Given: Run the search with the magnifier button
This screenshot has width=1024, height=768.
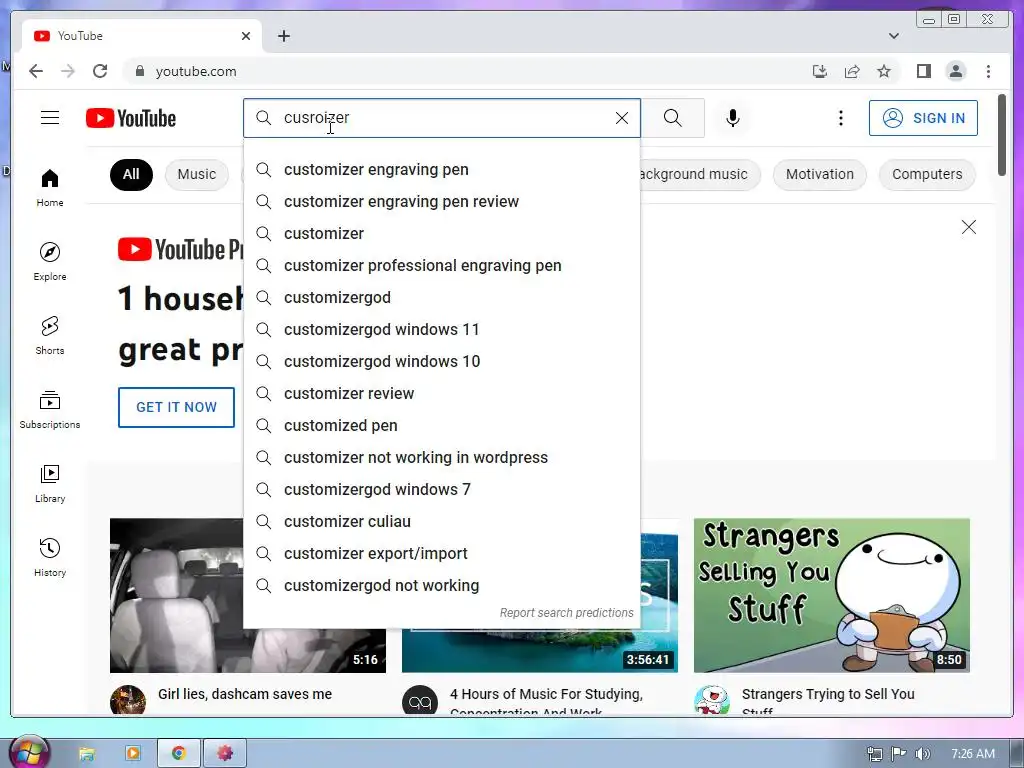Looking at the screenshot, I should [x=673, y=118].
